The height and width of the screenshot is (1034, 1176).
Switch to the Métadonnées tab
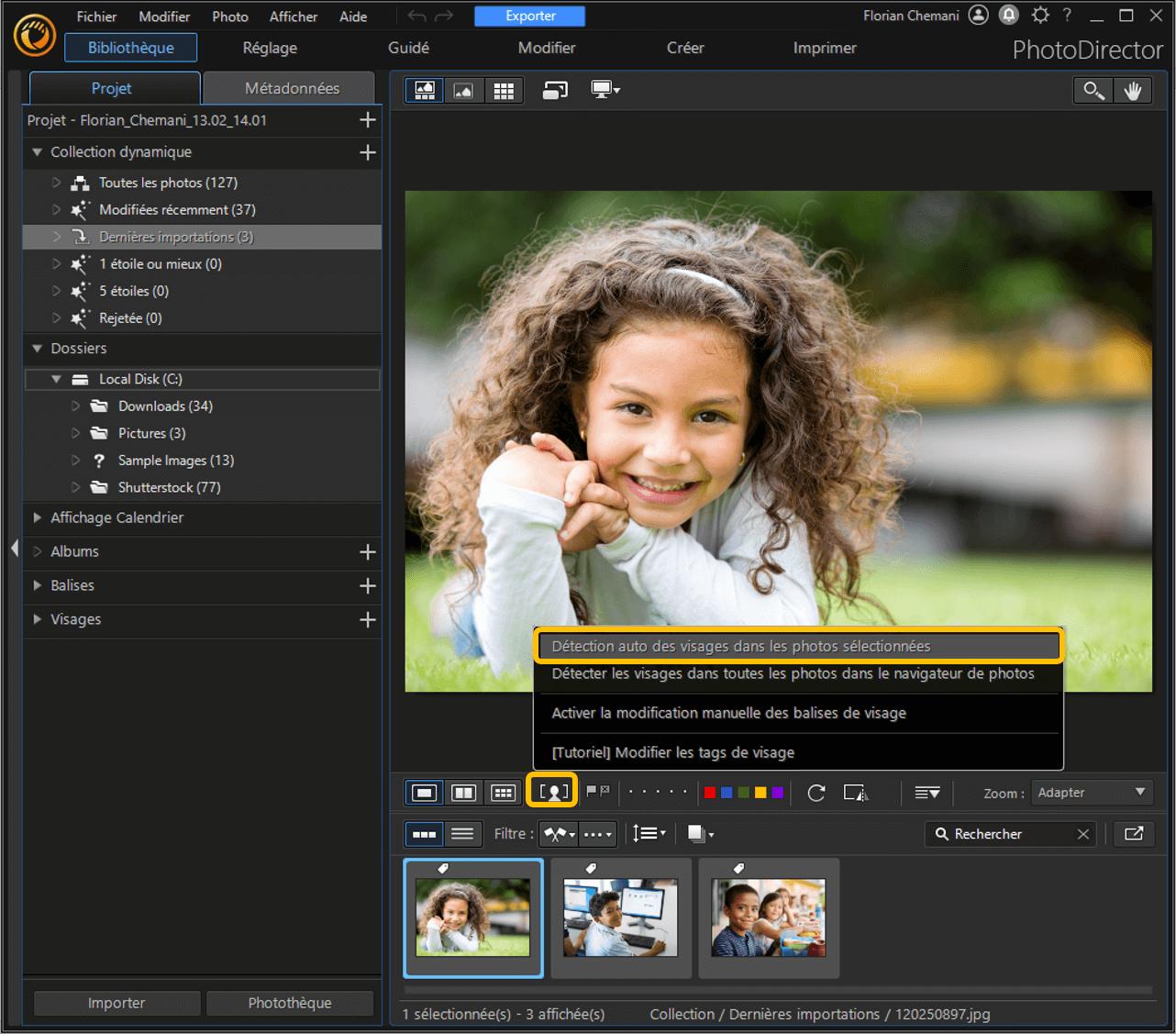coord(291,88)
